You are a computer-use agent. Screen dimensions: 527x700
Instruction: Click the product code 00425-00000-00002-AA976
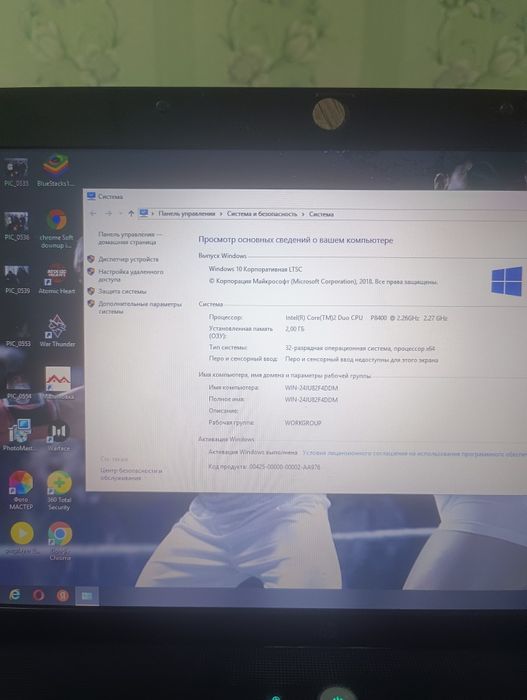click(284, 467)
